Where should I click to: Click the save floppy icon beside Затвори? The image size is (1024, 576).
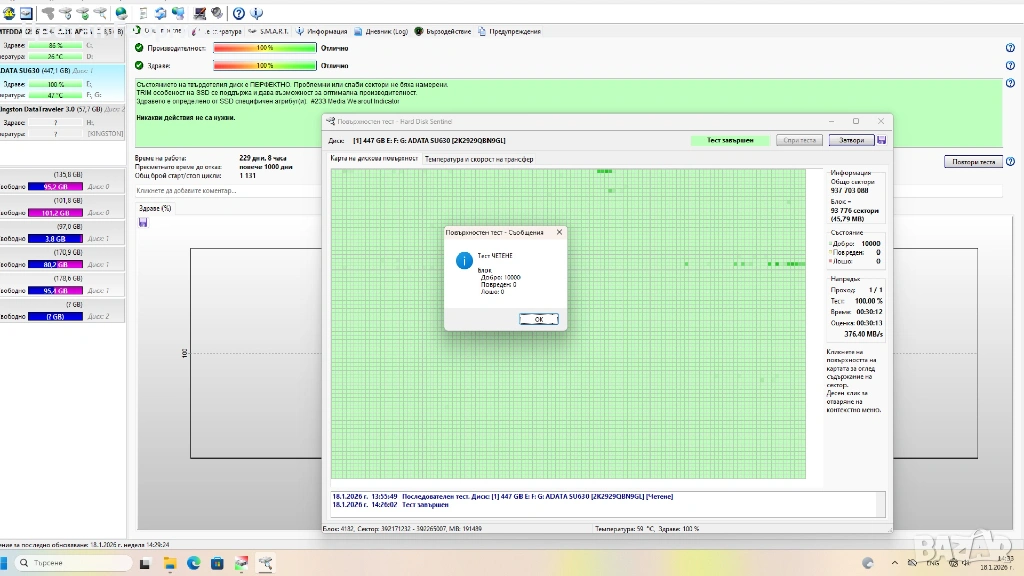tap(882, 140)
